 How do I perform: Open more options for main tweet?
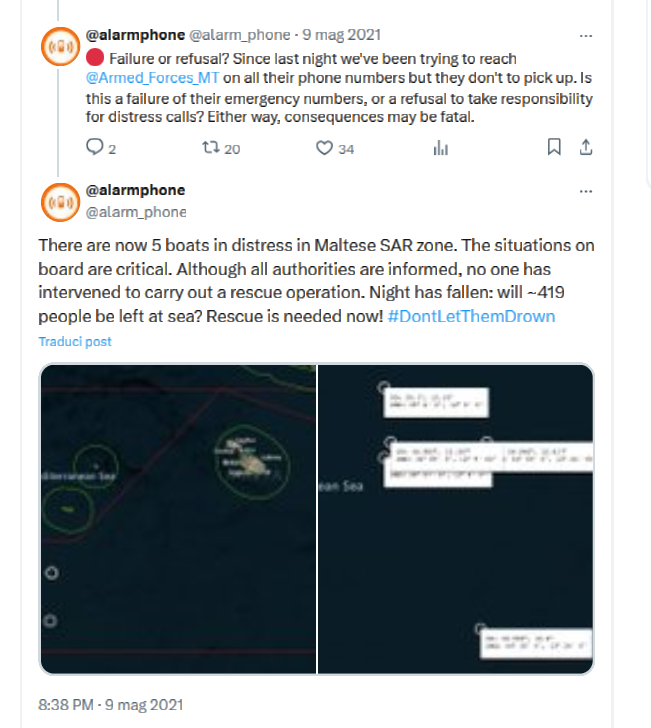(x=587, y=190)
